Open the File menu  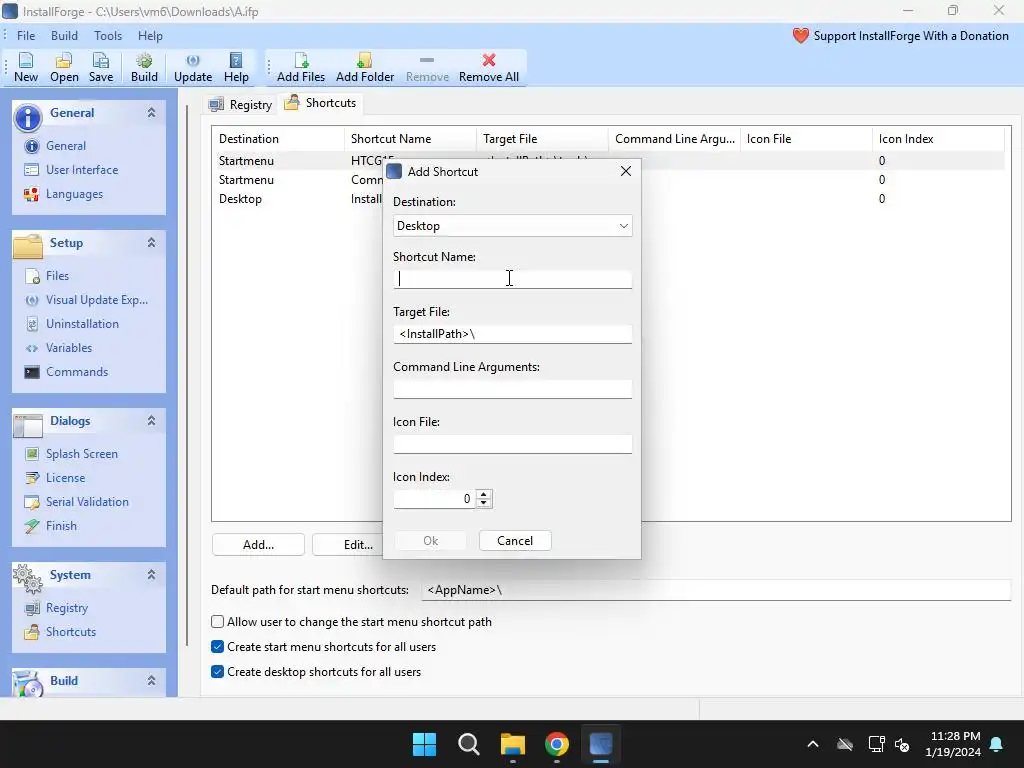pos(26,36)
